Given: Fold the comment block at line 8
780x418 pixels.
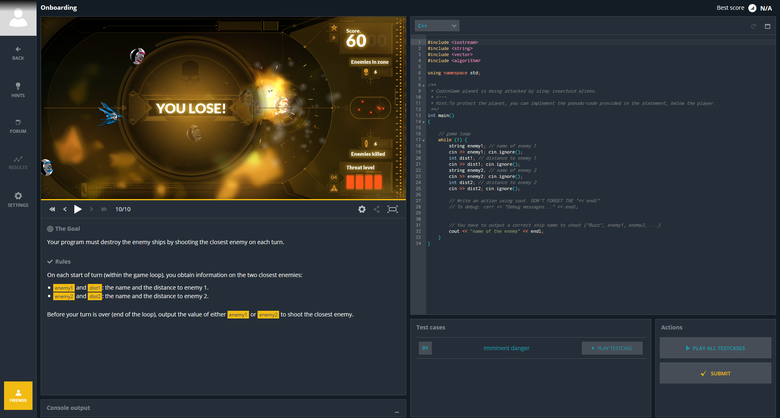Looking at the screenshot, I should (x=423, y=85).
